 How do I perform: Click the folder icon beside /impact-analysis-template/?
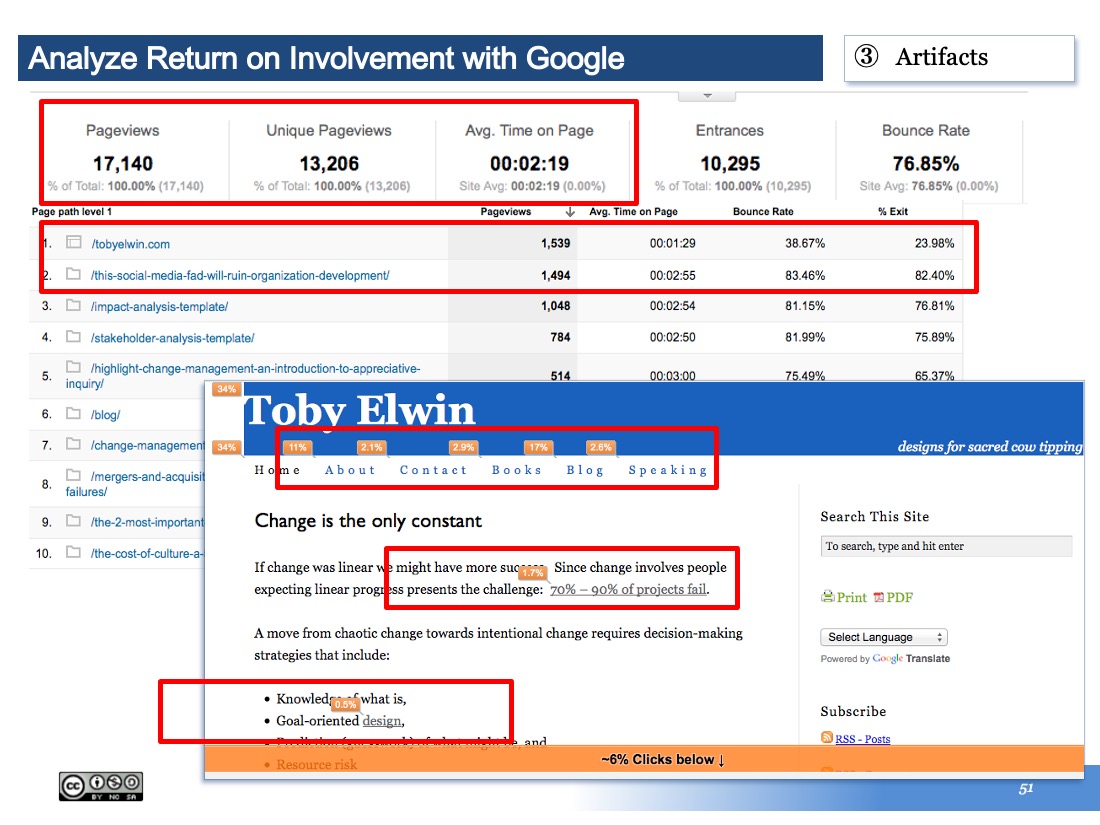(x=73, y=305)
